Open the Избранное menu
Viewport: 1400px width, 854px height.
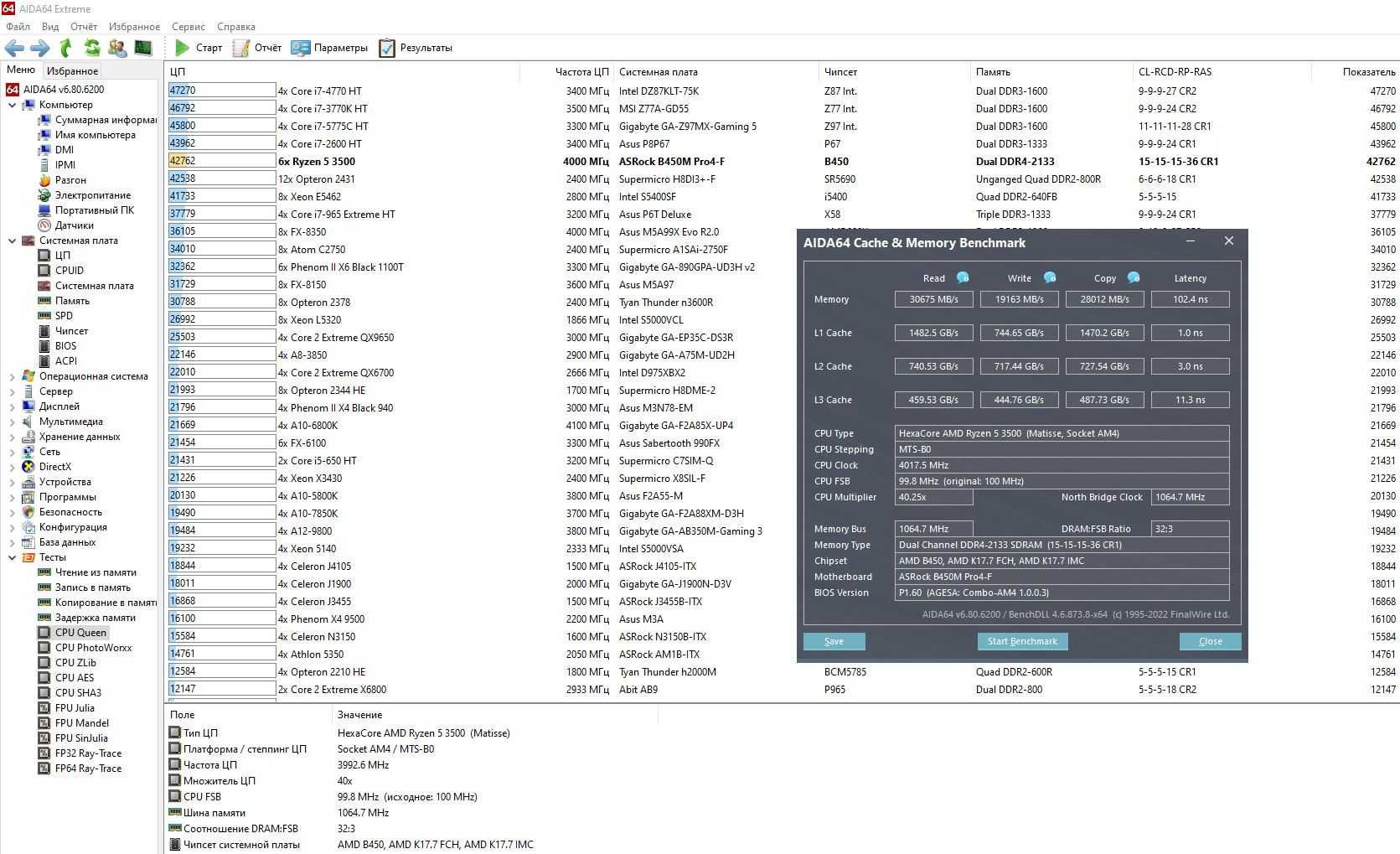coord(134,27)
